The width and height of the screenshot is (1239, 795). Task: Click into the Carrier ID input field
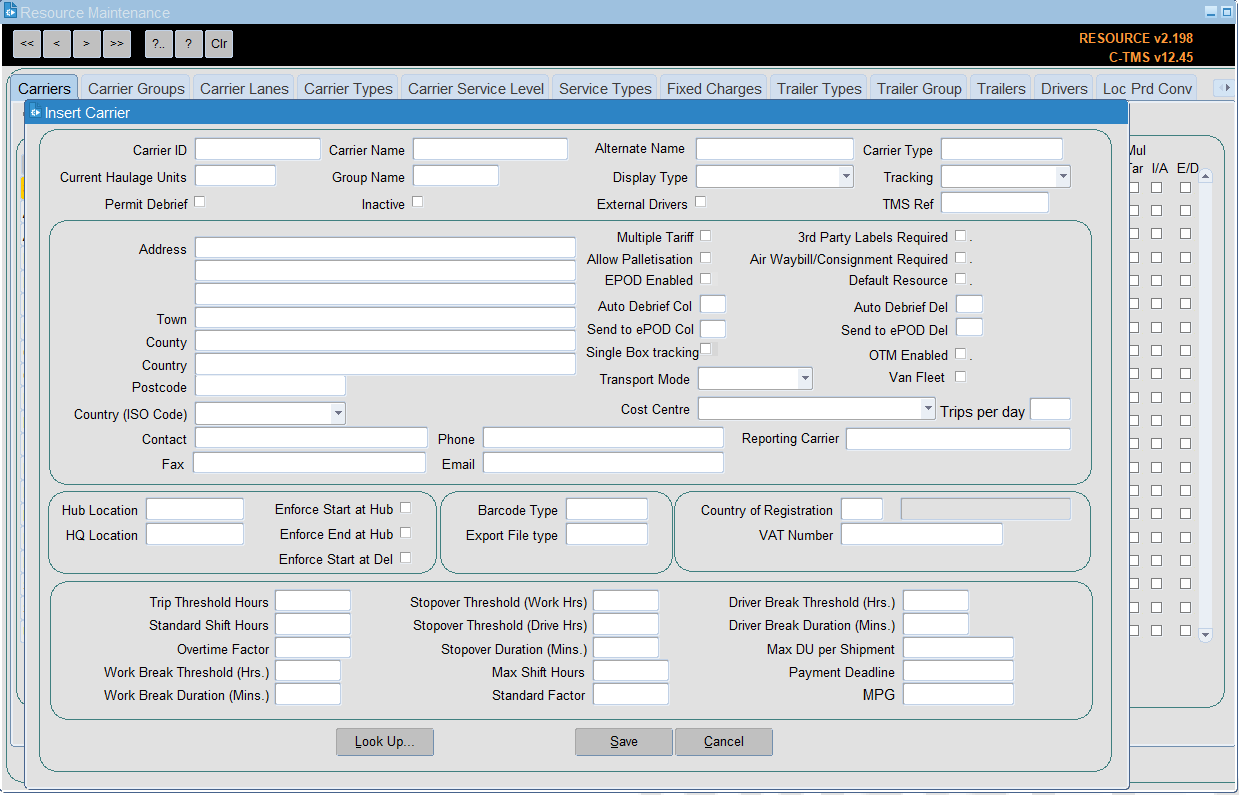click(x=257, y=150)
